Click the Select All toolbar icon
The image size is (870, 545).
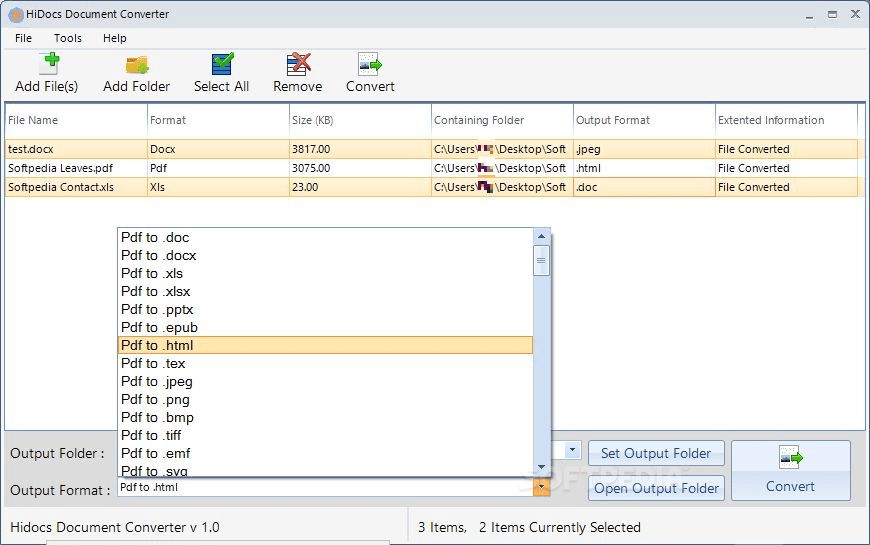222,64
